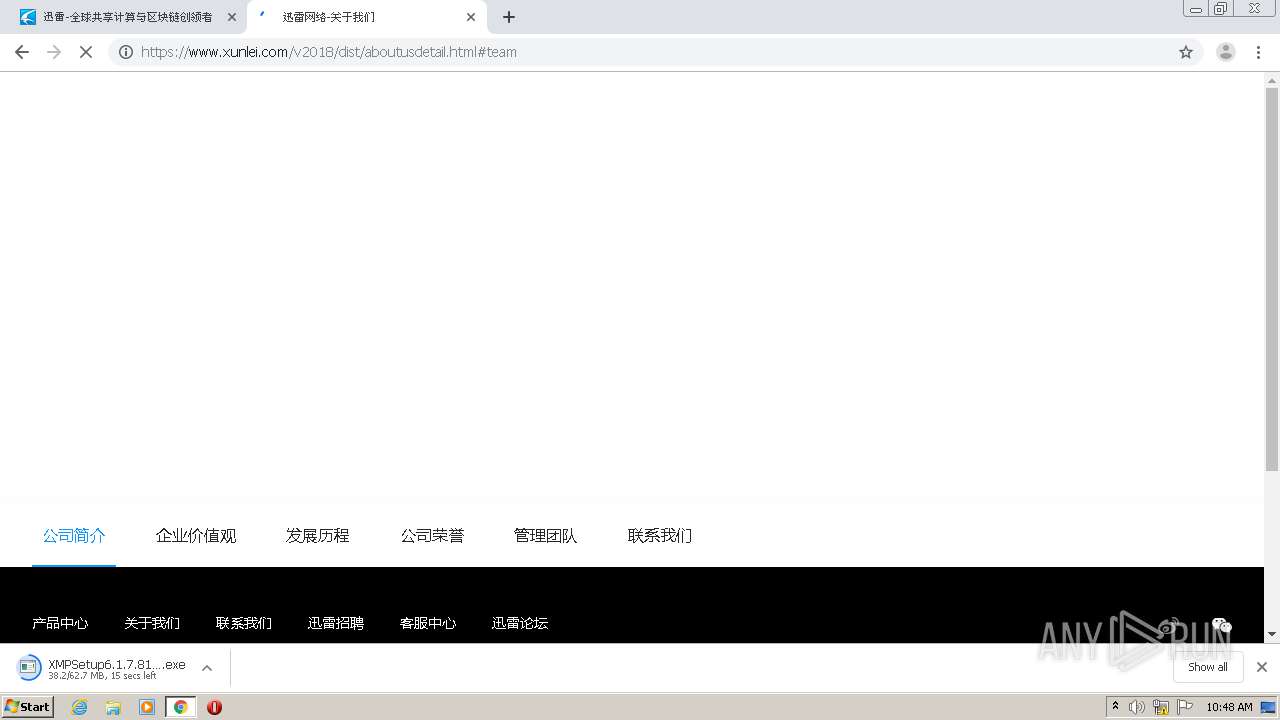Open the Windows Start menu
This screenshot has width=1280, height=720.
pyautogui.click(x=28, y=707)
